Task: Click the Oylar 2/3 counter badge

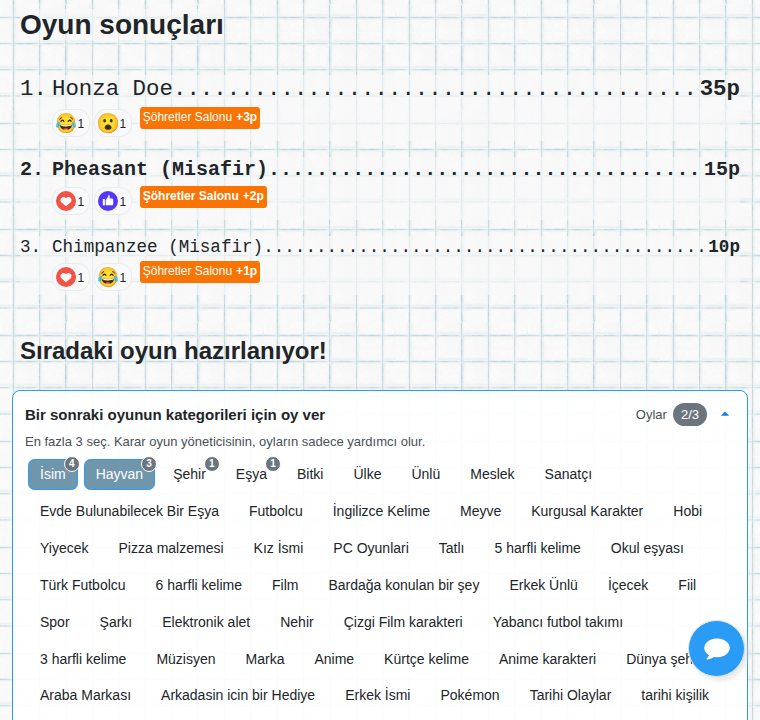Action: (x=689, y=415)
